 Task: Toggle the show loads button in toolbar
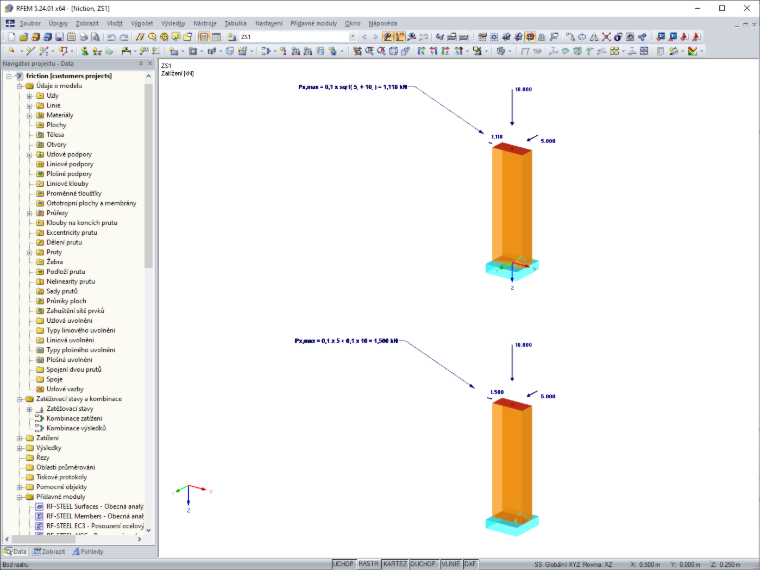click(387, 37)
